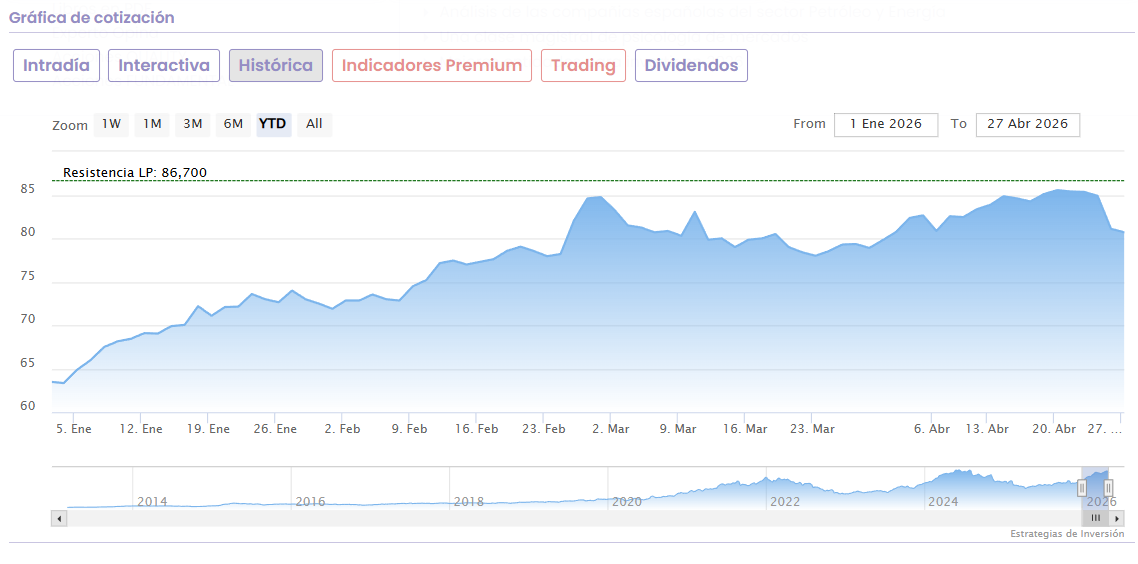
Task: Select the 3M zoom range
Action: 193,124
